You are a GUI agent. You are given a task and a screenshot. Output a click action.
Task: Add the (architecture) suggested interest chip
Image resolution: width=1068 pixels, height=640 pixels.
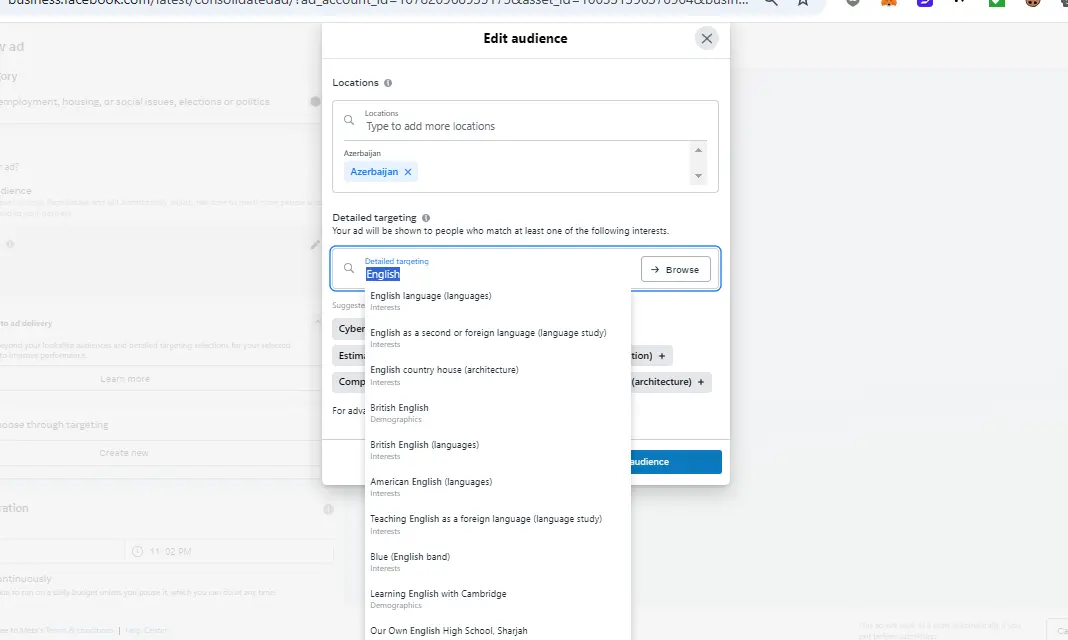tap(670, 382)
